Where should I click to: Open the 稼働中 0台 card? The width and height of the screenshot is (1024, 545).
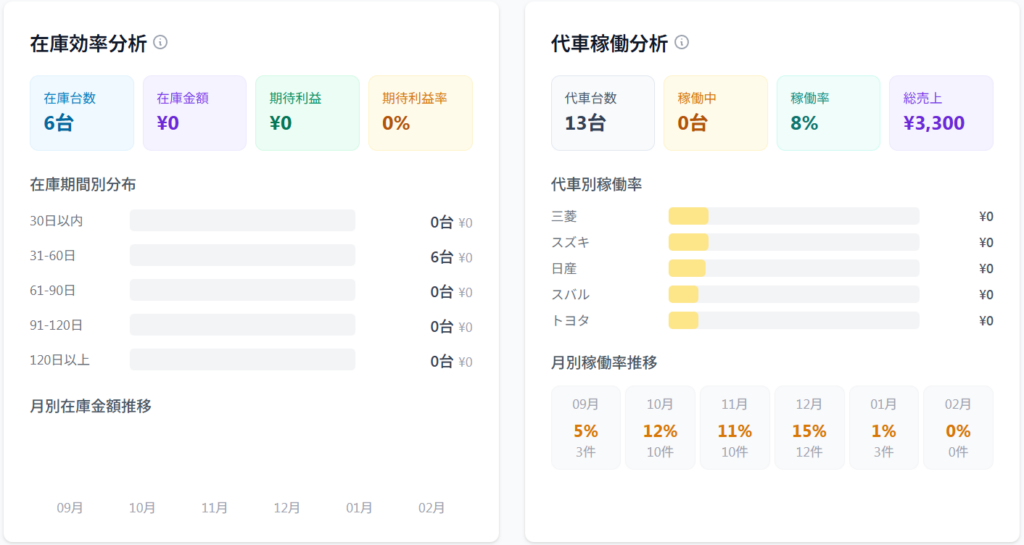coord(716,113)
